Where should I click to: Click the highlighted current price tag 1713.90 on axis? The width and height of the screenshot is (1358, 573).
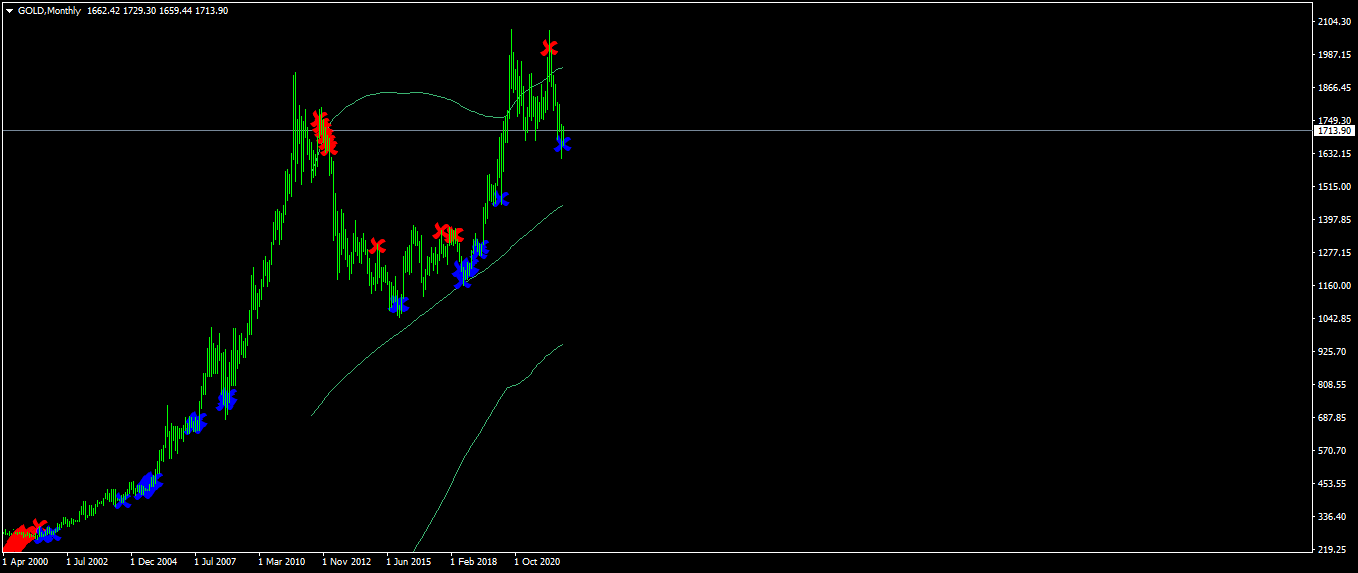(1334, 130)
